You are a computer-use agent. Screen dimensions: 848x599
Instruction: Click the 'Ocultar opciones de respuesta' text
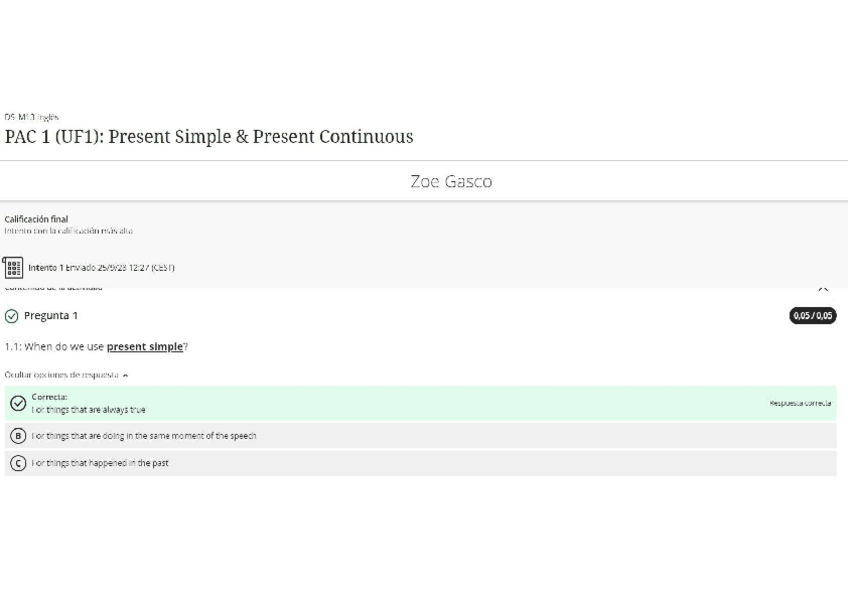coord(62,375)
